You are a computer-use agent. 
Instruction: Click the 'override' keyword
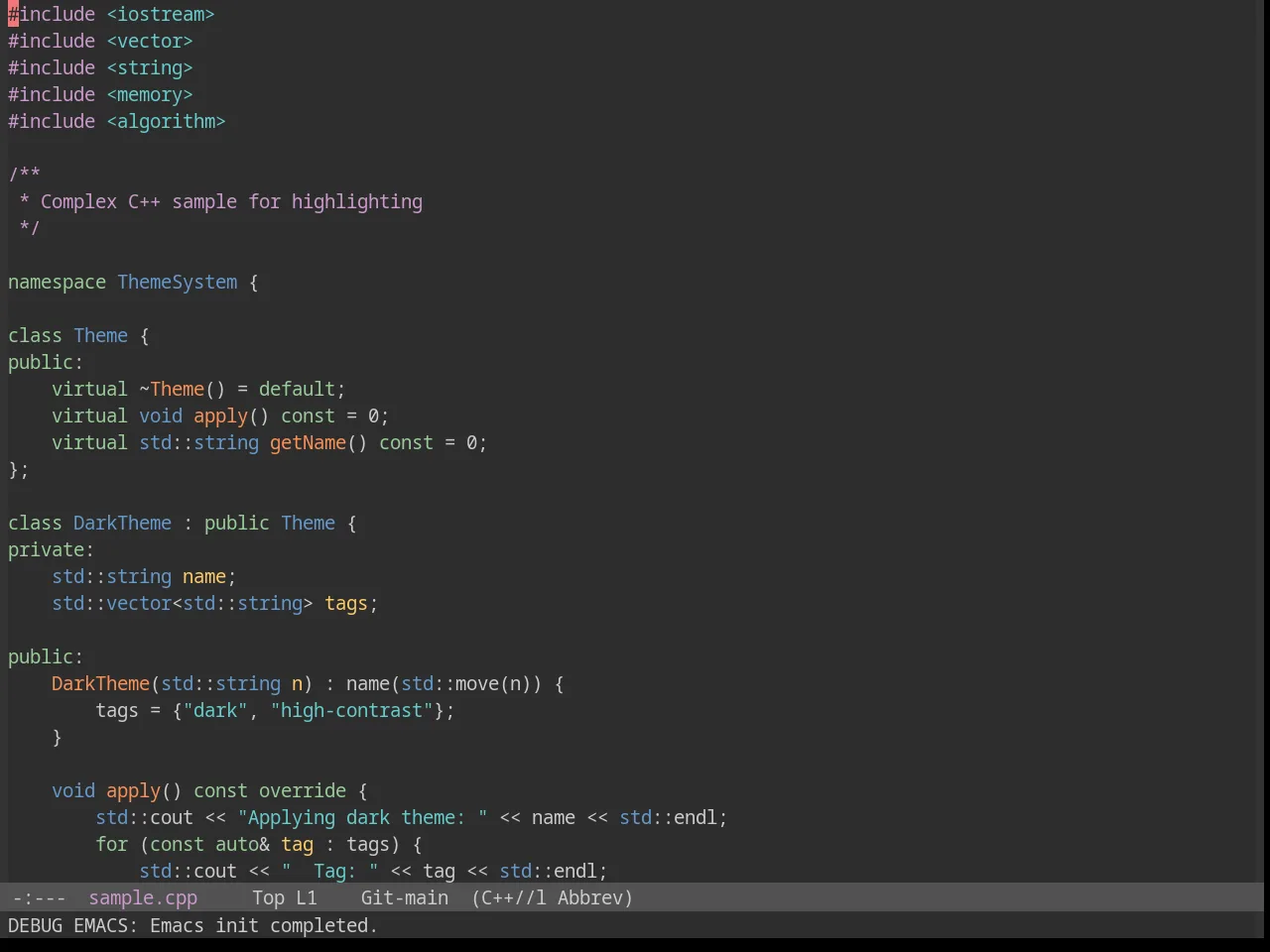tap(303, 791)
